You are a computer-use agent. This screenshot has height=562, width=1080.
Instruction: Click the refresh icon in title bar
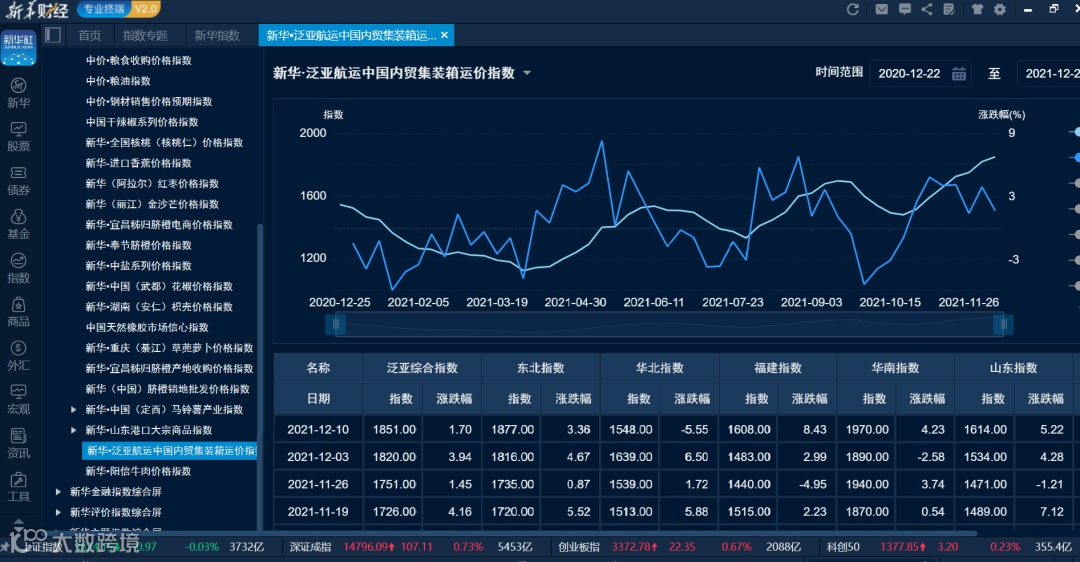tap(853, 9)
